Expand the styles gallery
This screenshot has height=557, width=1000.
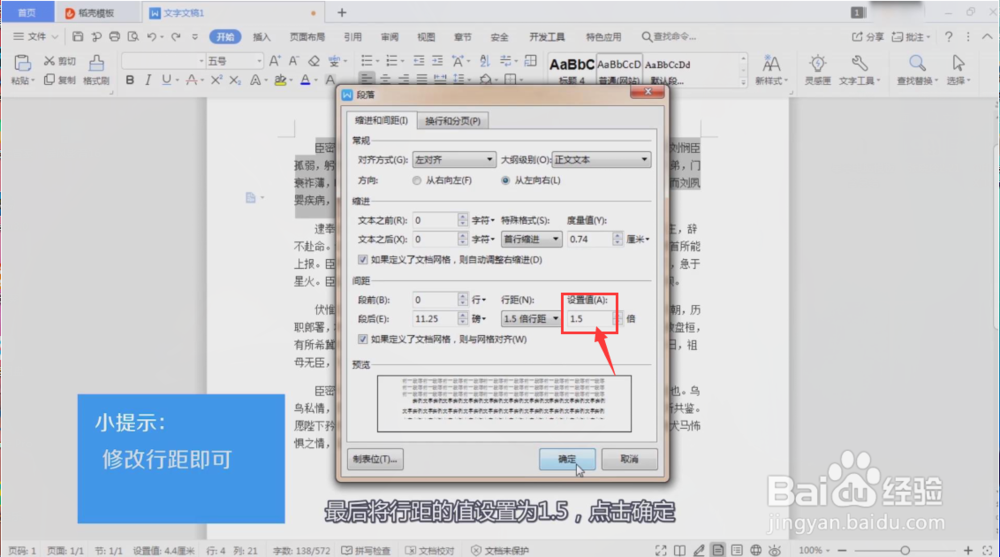[x=743, y=82]
